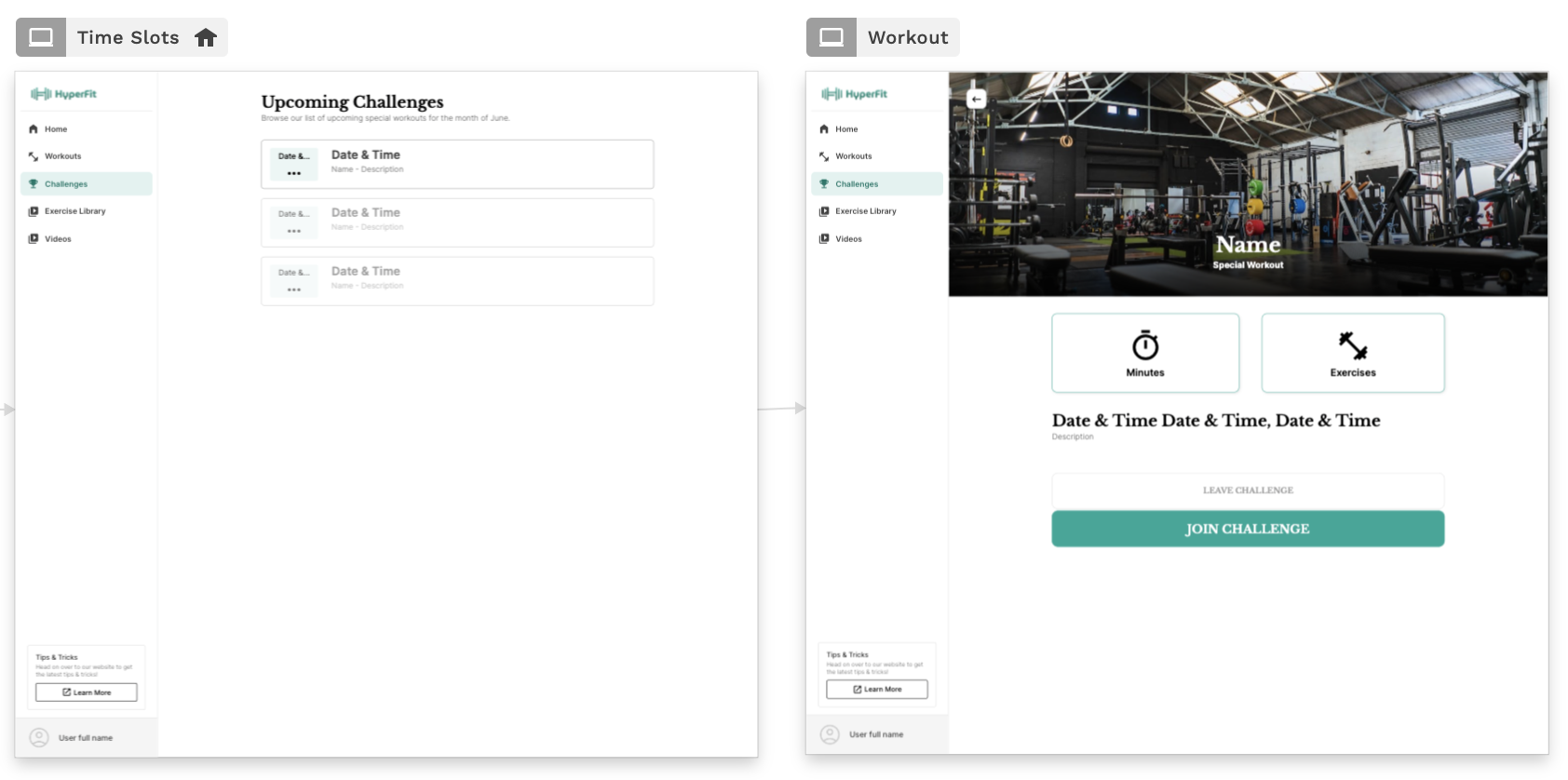
Task: Click the HyperFit logo in Time Slots sidebar
Action: click(x=63, y=94)
